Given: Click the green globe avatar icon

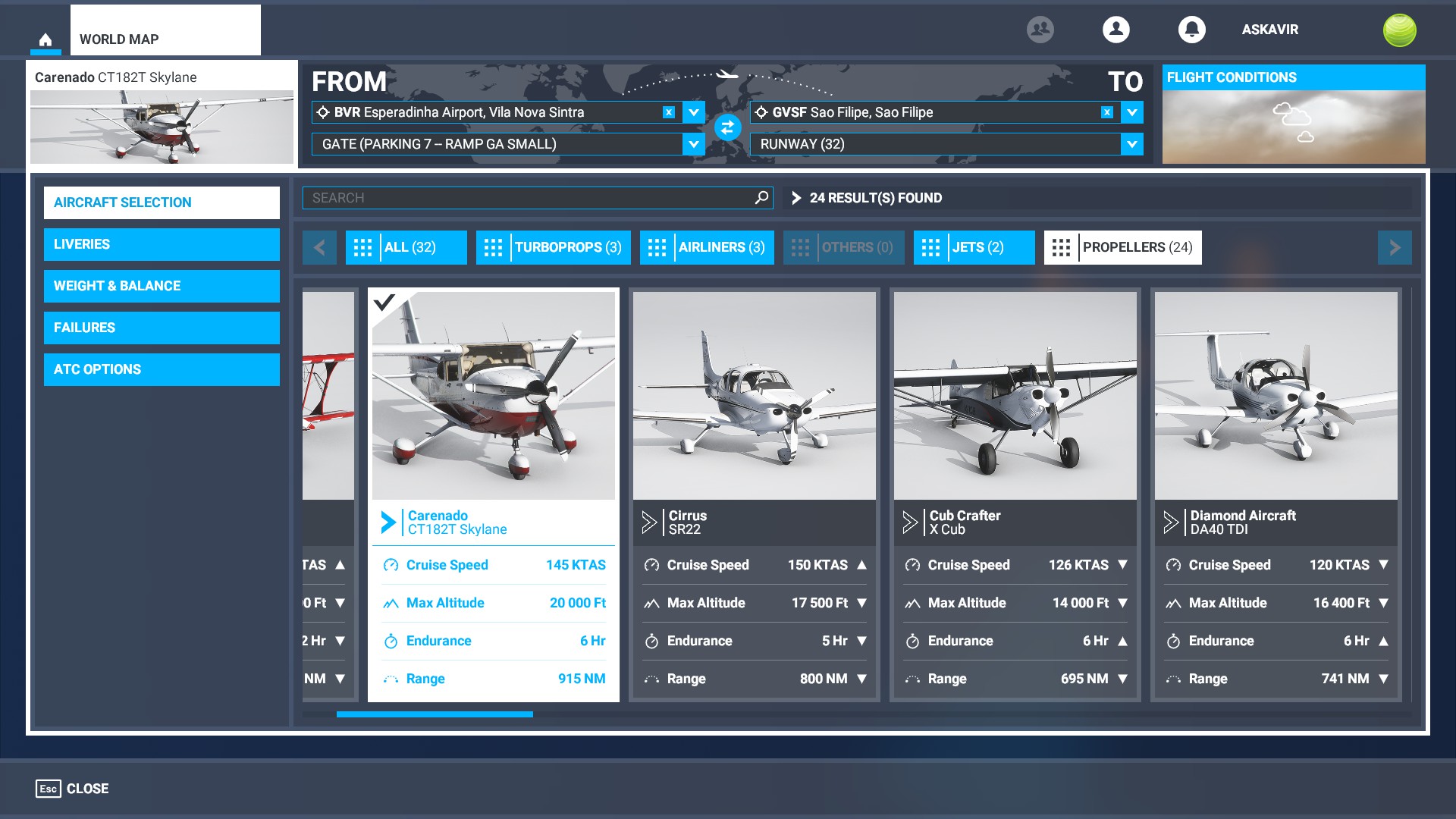Looking at the screenshot, I should point(1399,30).
